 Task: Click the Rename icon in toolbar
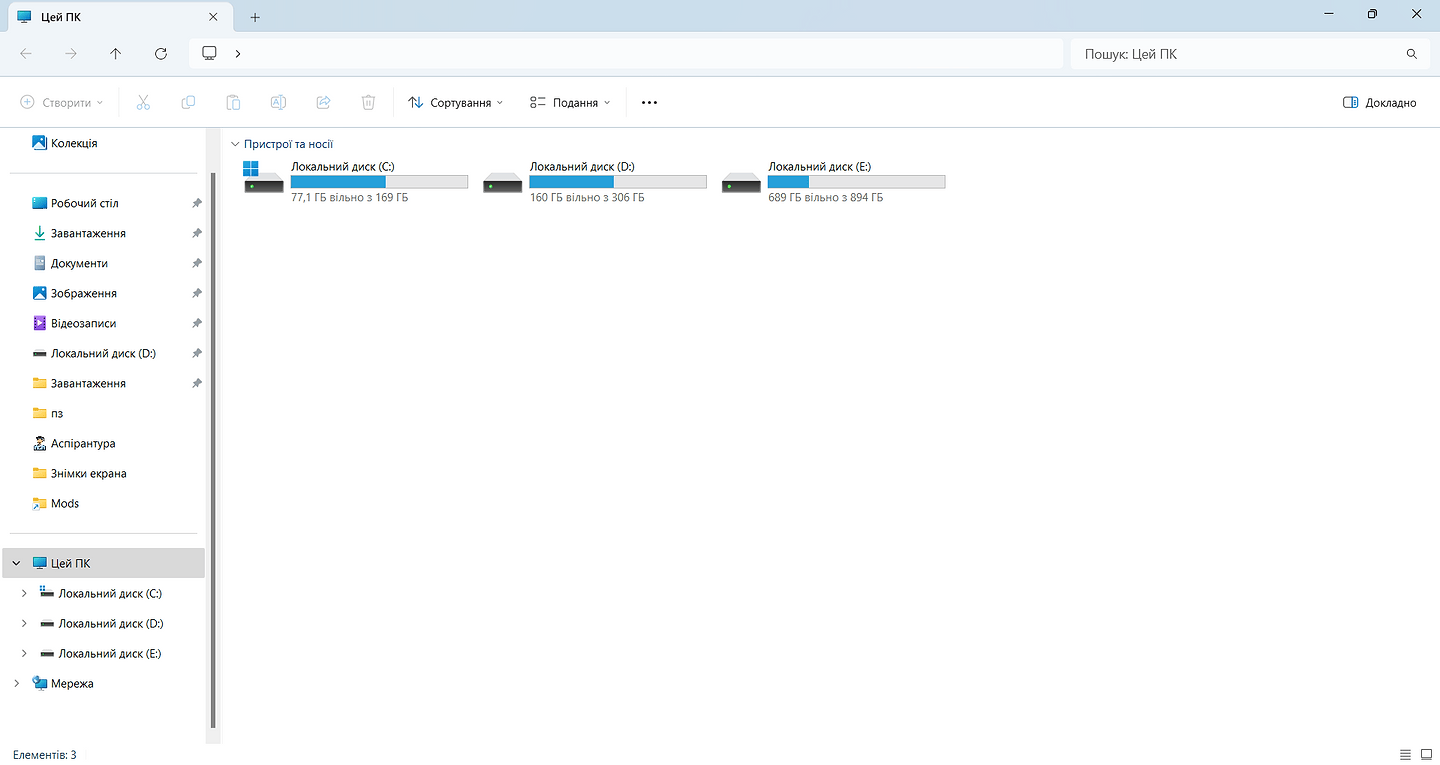point(278,102)
